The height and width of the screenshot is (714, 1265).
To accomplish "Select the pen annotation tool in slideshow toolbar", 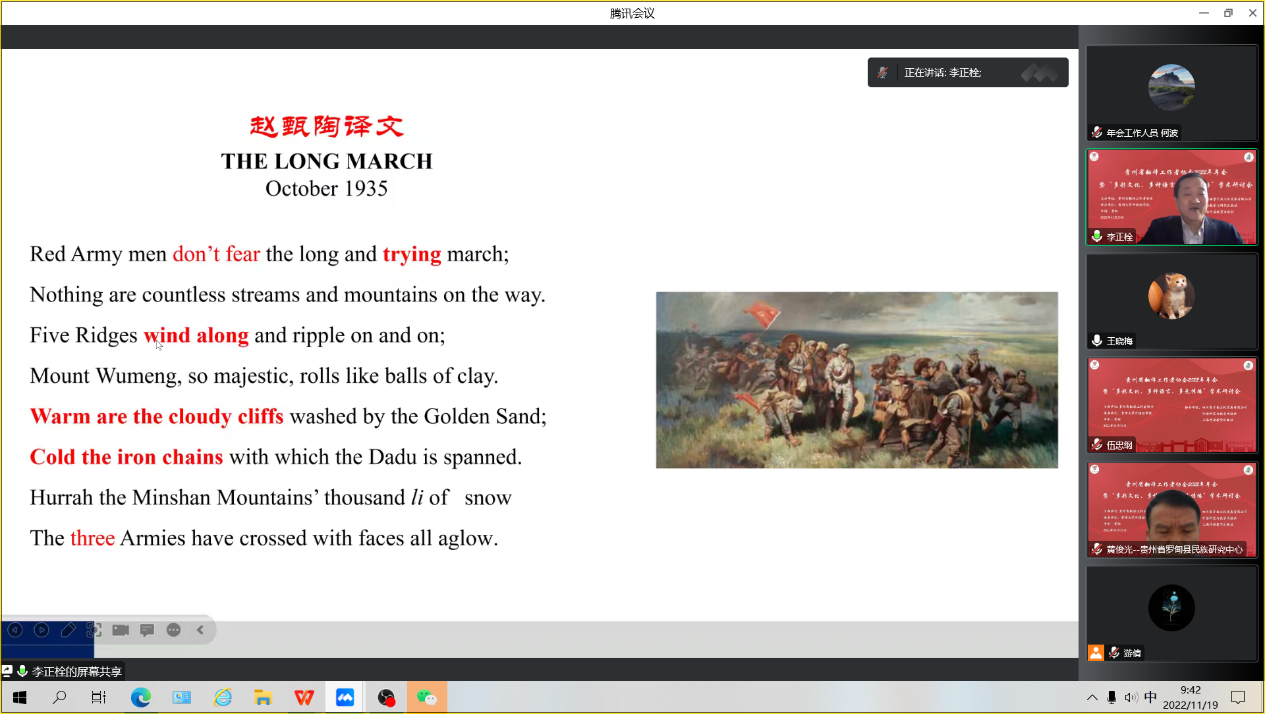I will pyautogui.click(x=68, y=630).
